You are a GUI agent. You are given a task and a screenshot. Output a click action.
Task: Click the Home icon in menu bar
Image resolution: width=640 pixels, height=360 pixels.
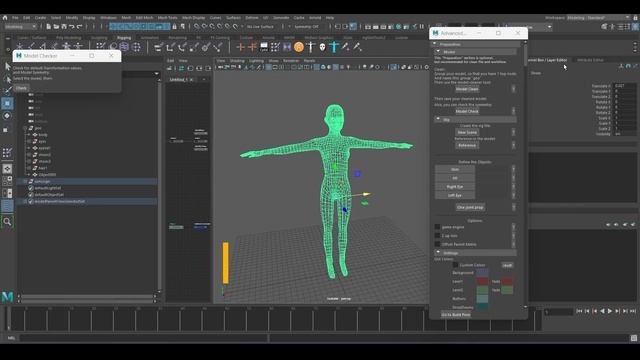(x=5, y=18)
